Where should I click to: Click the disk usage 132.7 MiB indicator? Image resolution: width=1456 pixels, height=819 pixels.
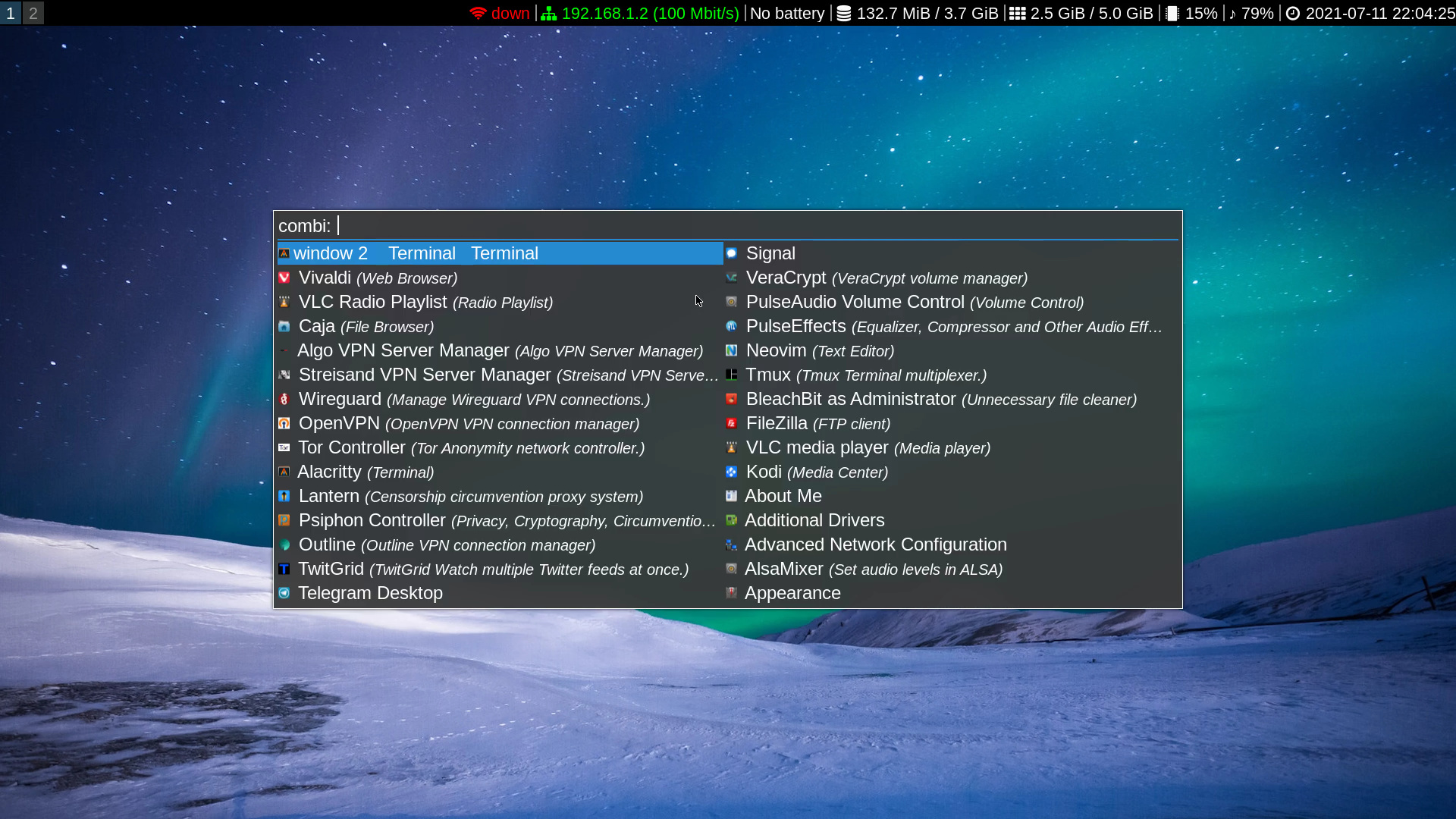917,14
